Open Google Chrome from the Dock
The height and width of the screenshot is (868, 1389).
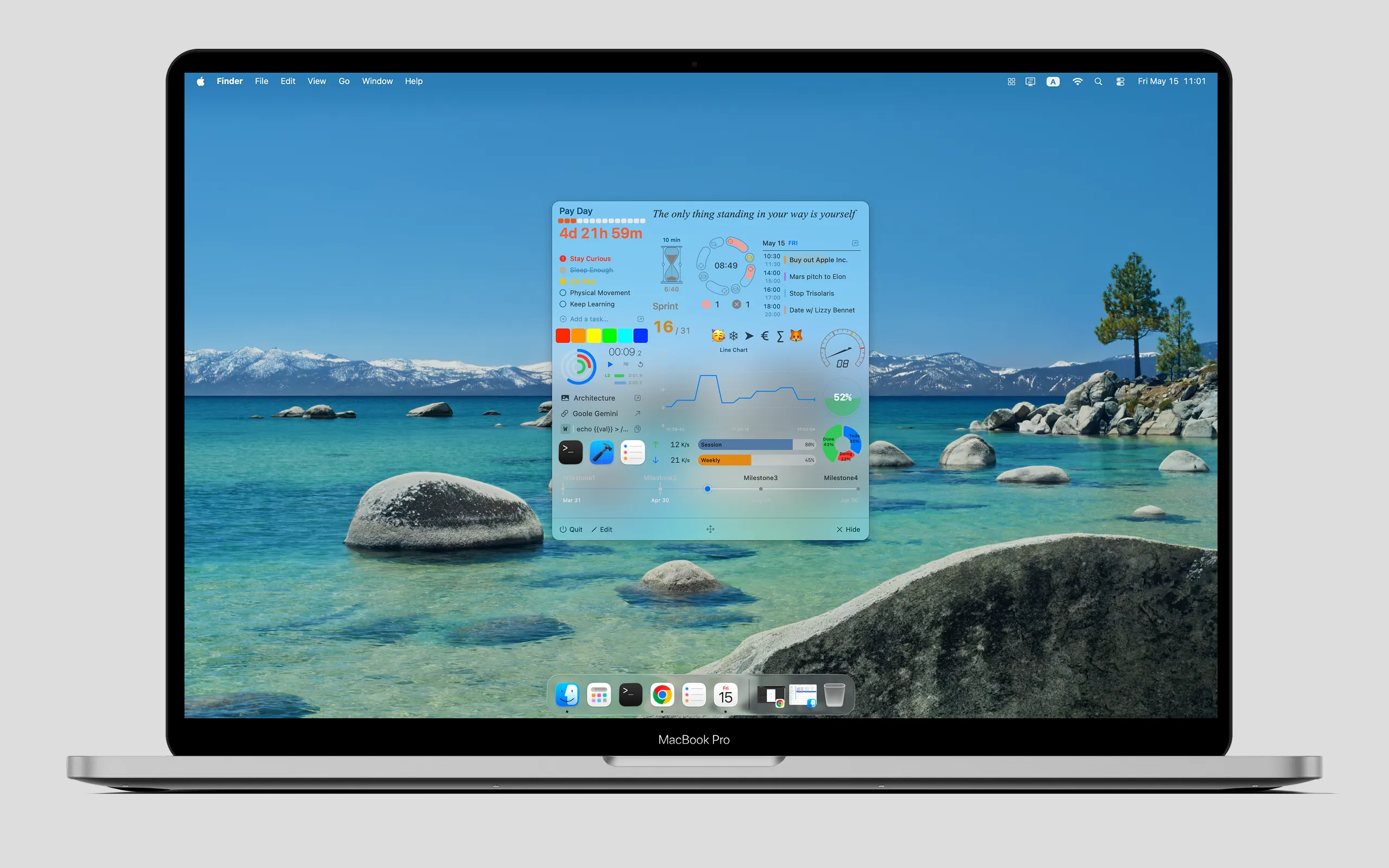coord(662,694)
